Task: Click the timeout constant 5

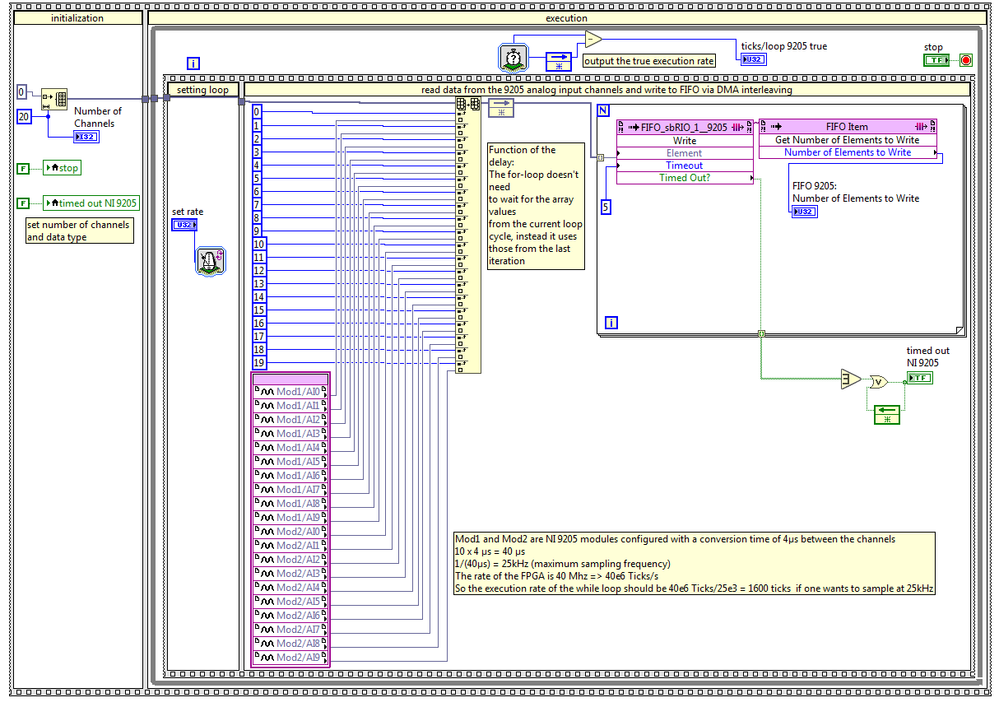Action: click(x=605, y=207)
